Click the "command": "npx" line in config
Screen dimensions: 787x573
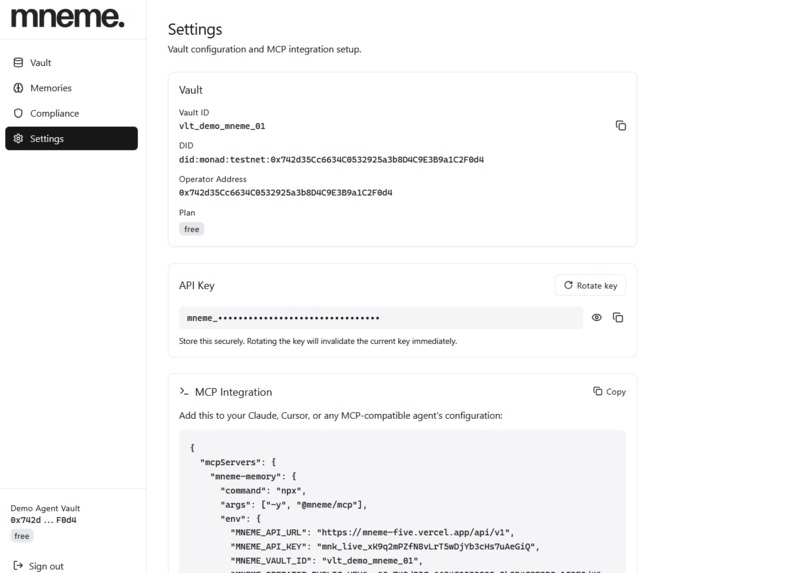(x=263, y=490)
